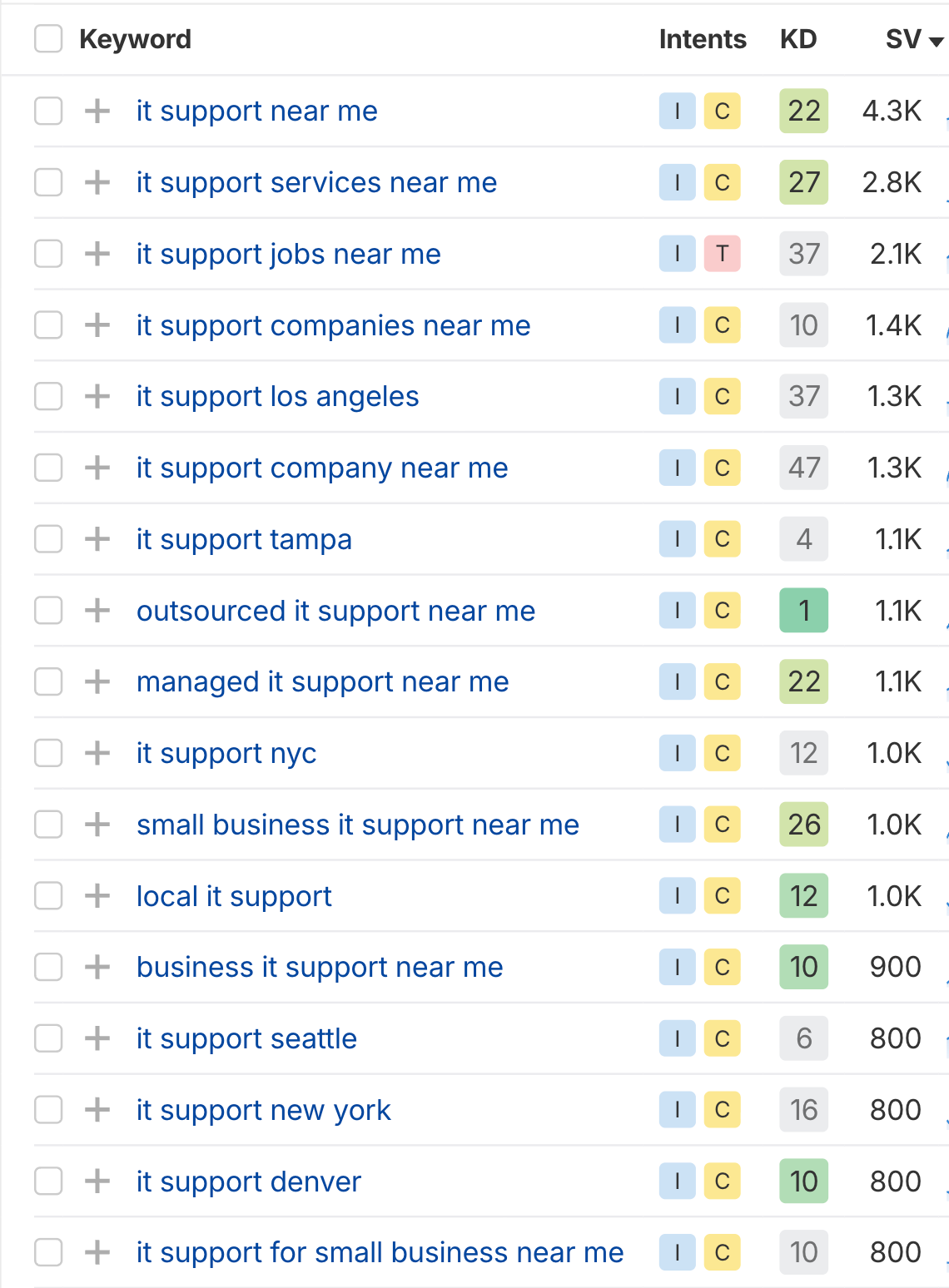The width and height of the screenshot is (949, 1288).
Task: Click the transactional intent badge on "it support jobs near me"
Action: (x=721, y=254)
